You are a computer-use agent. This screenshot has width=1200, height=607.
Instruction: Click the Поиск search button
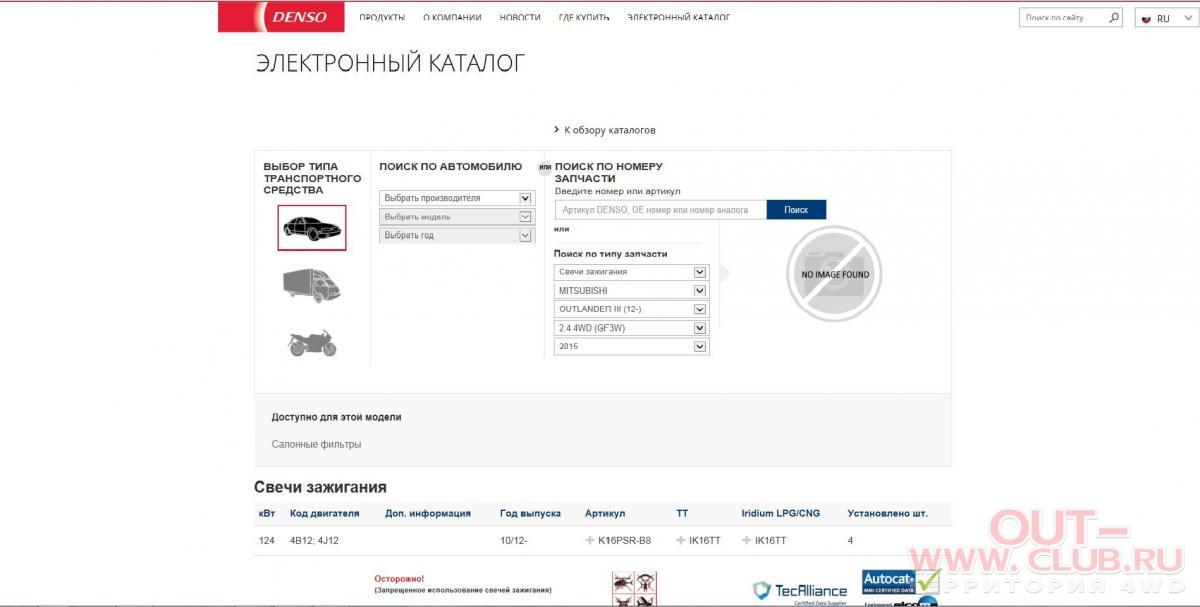tap(796, 210)
